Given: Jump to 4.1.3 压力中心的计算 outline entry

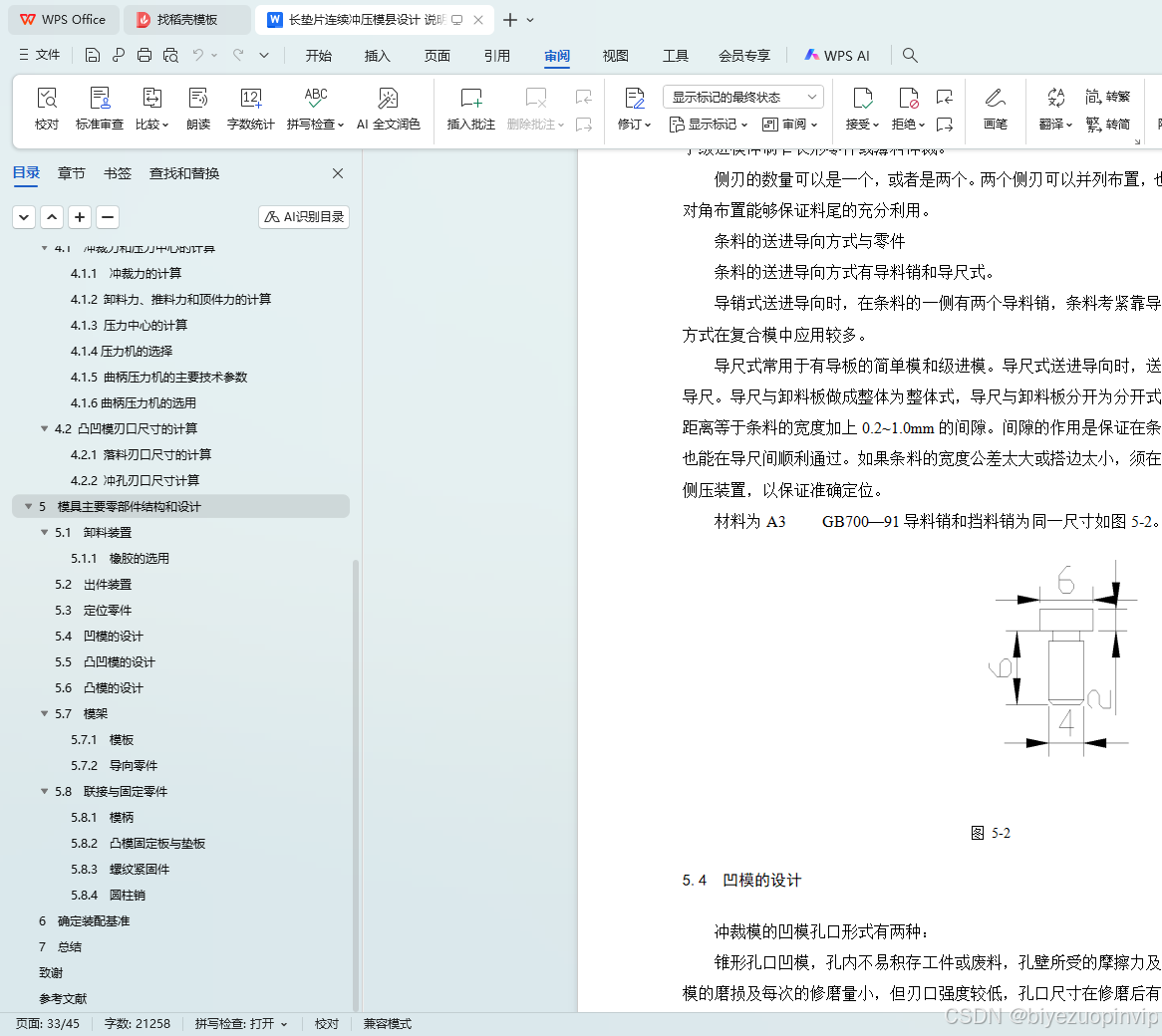Looking at the screenshot, I should 129,325.
